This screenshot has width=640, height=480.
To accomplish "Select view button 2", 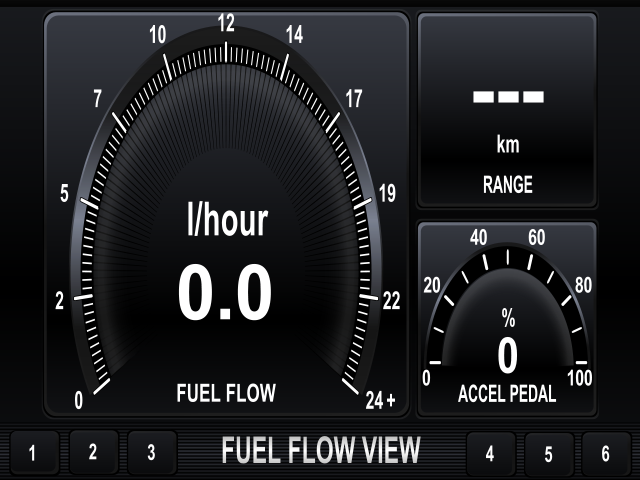I will point(93,452).
